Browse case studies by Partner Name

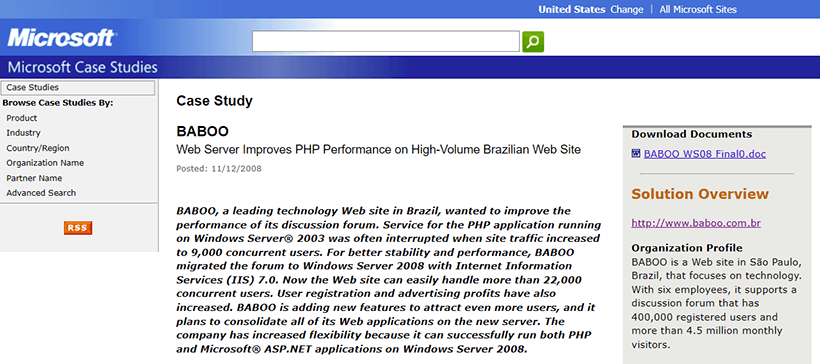click(x=34, y=178)
